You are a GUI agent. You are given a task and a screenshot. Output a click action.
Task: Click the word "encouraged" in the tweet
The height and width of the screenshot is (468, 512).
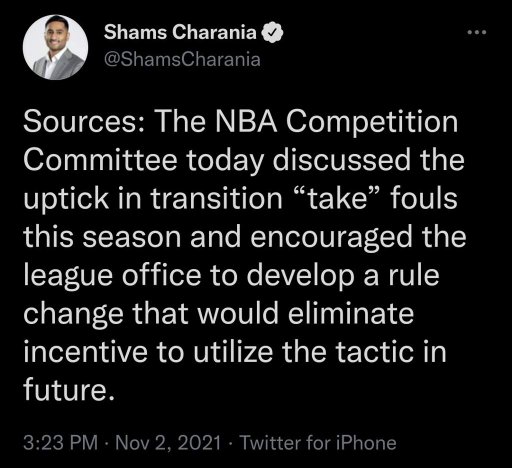pos(331,237)
